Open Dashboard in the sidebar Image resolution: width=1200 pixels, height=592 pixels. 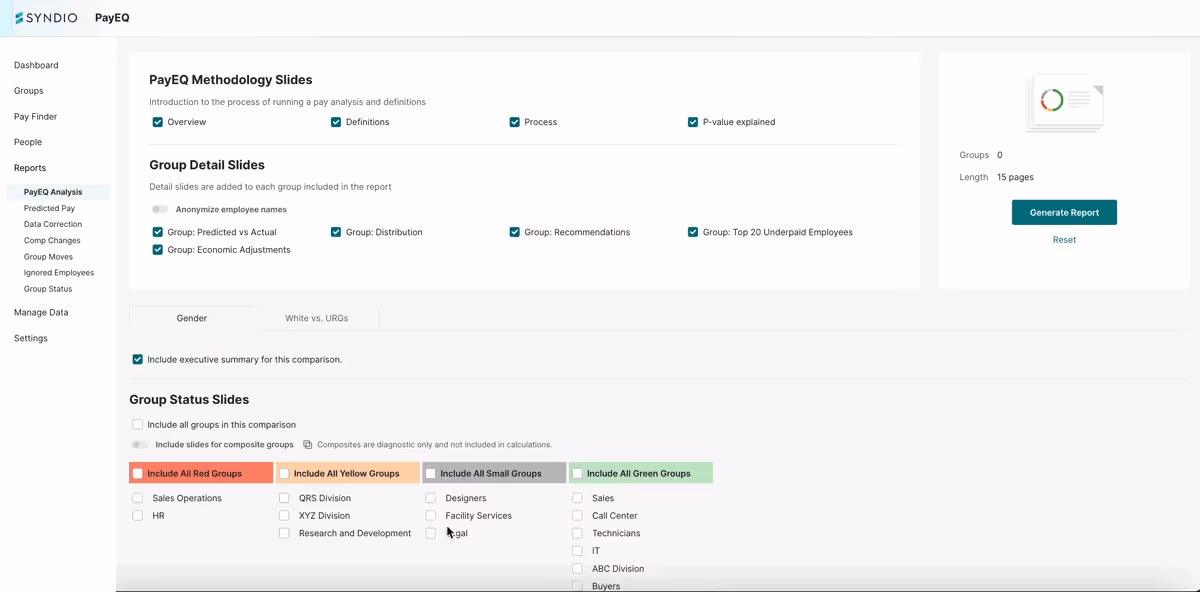[x=36, y=65]
